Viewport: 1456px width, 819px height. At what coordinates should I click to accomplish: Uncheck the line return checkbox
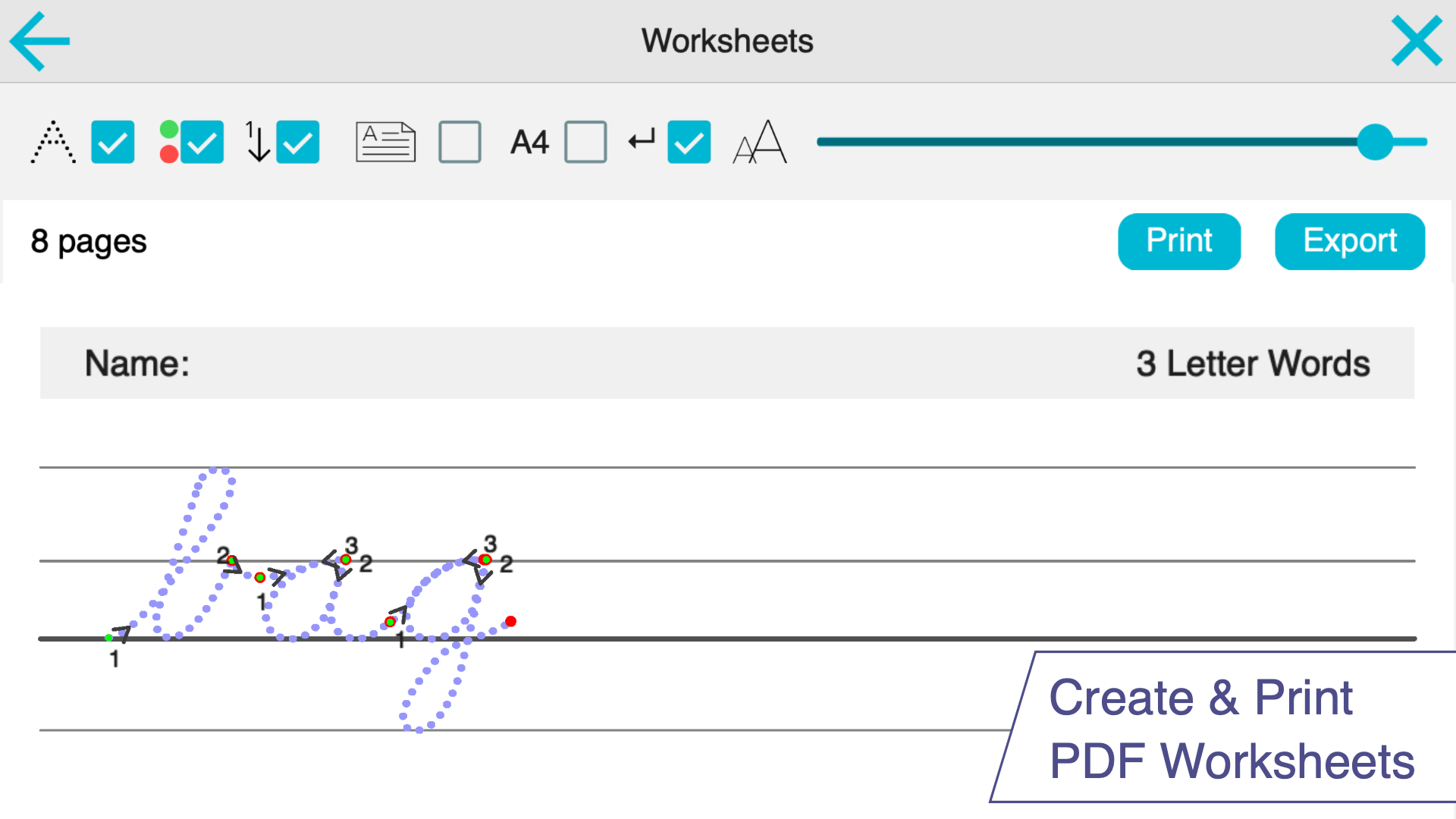(689, 142)
